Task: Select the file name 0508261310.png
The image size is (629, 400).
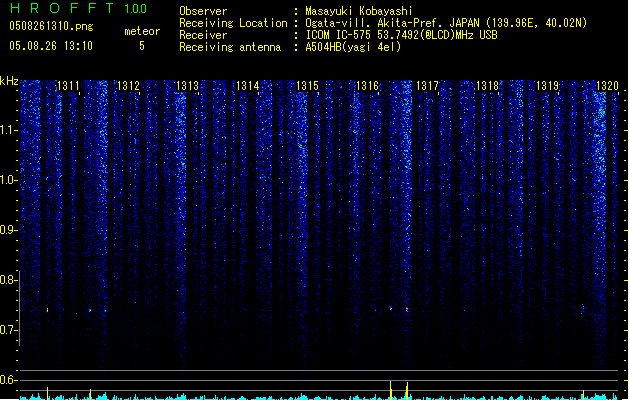Action: coord(51,26)
